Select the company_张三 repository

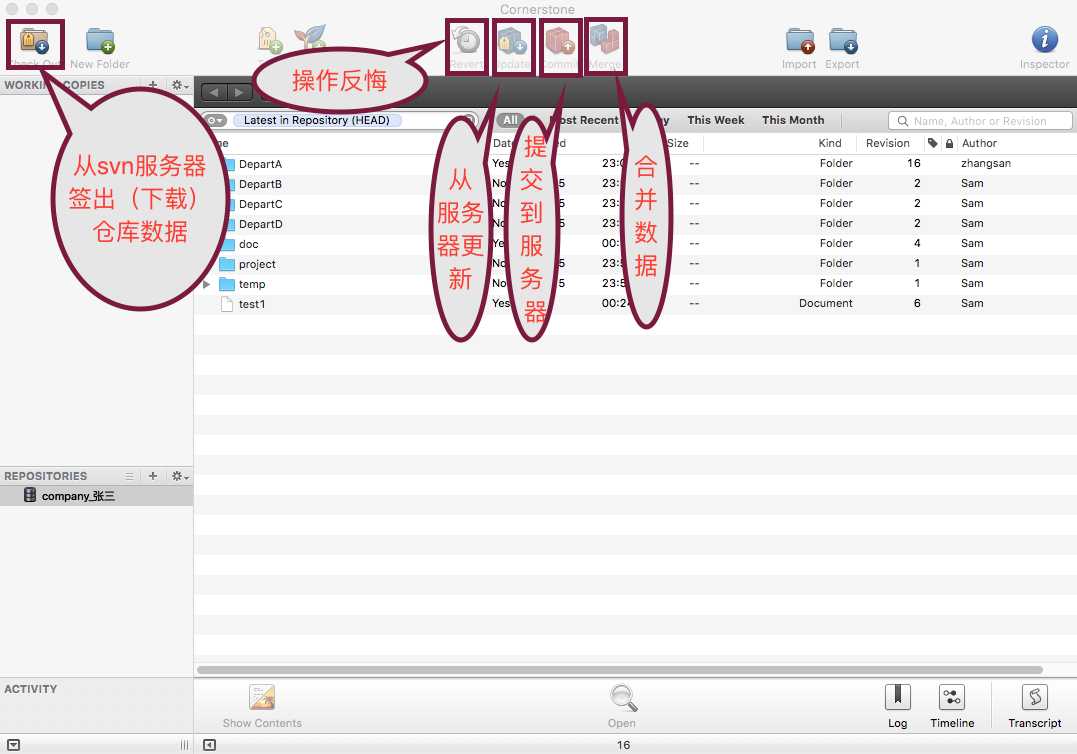[96, 496]
